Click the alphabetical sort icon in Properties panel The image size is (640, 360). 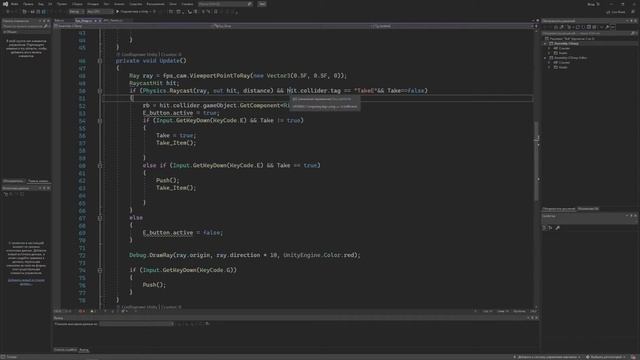click(550, 228)
